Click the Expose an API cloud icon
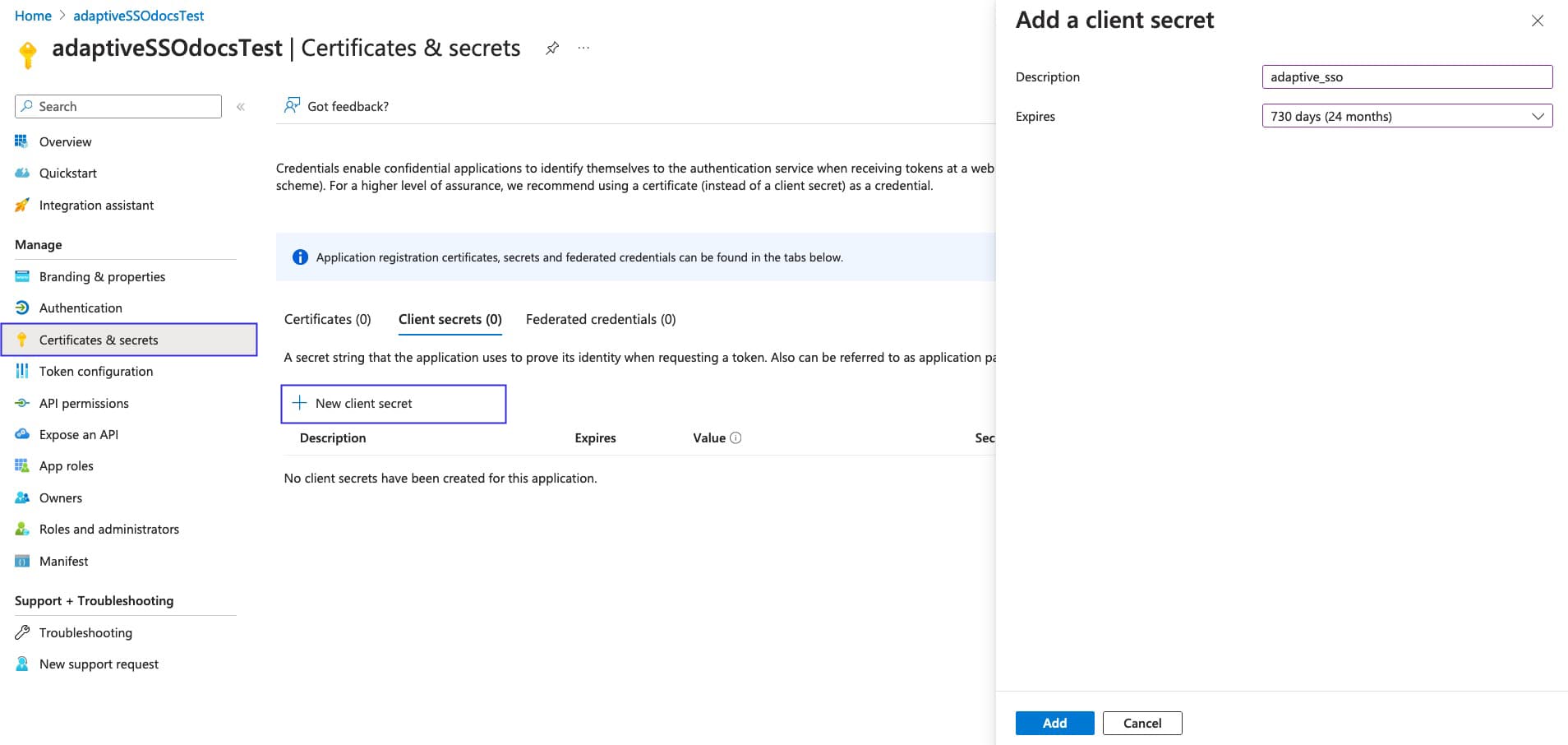 pyautogui.click(x=22, y=434)
